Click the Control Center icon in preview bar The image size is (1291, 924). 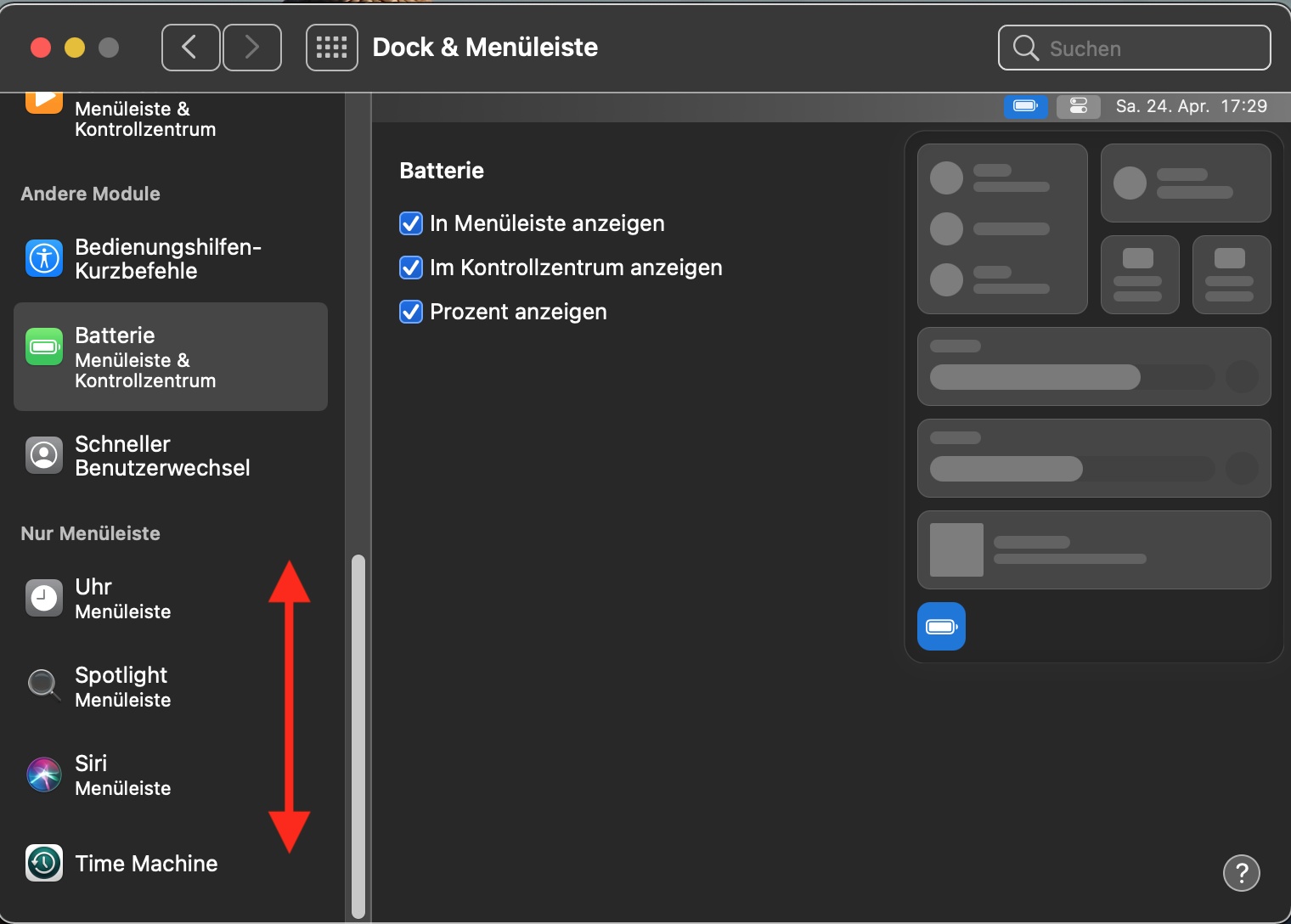coord(1079,106)
